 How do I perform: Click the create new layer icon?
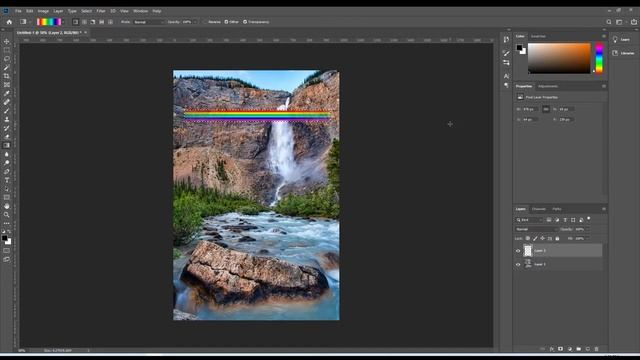pos(588,349)
